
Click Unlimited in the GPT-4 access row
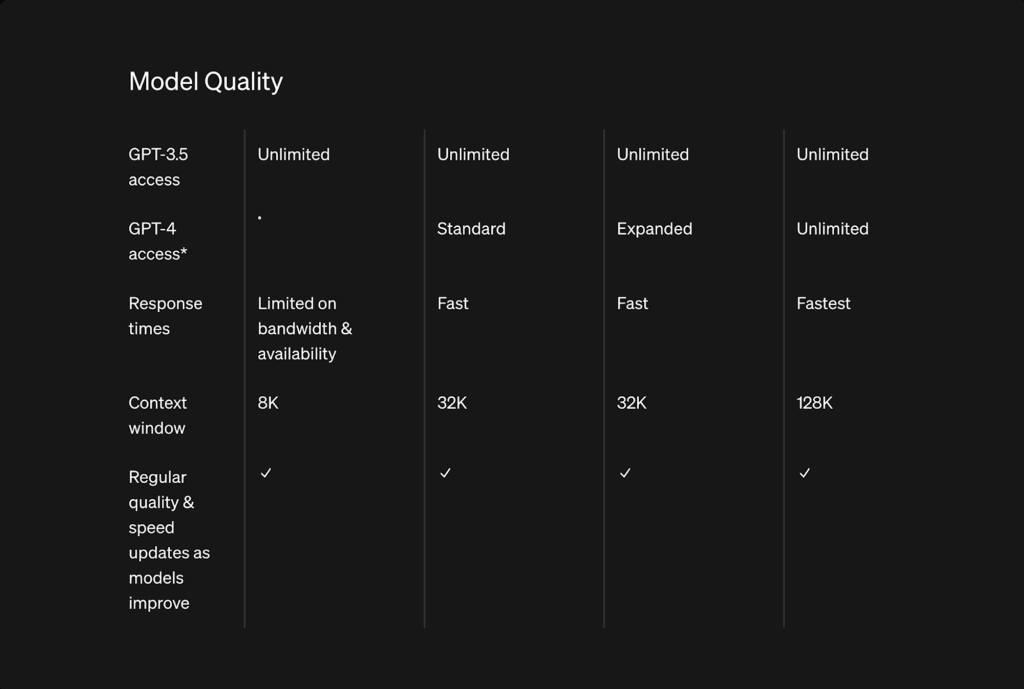click(x=832, y=229)
